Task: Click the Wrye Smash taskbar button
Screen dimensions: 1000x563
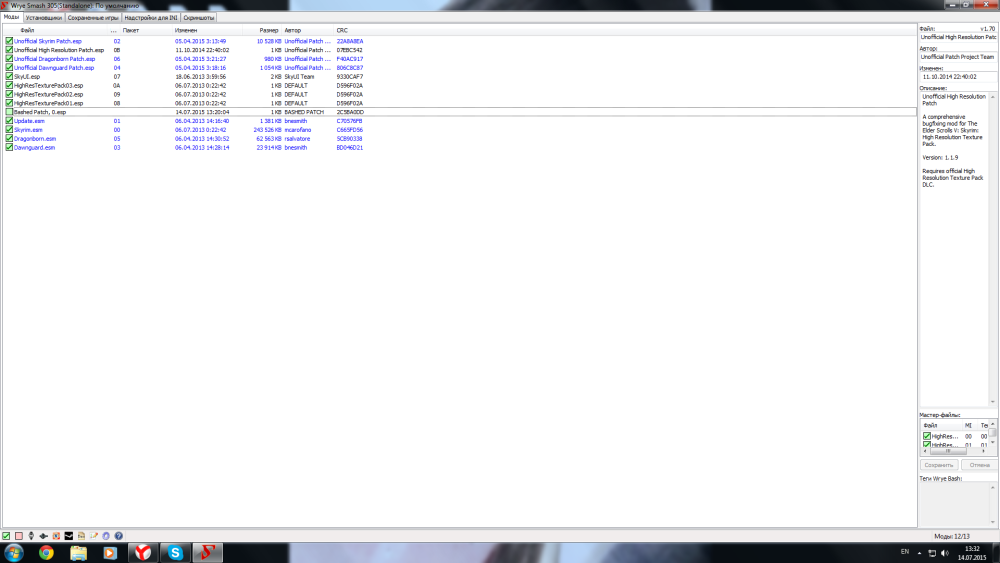Action: (207, 553)
